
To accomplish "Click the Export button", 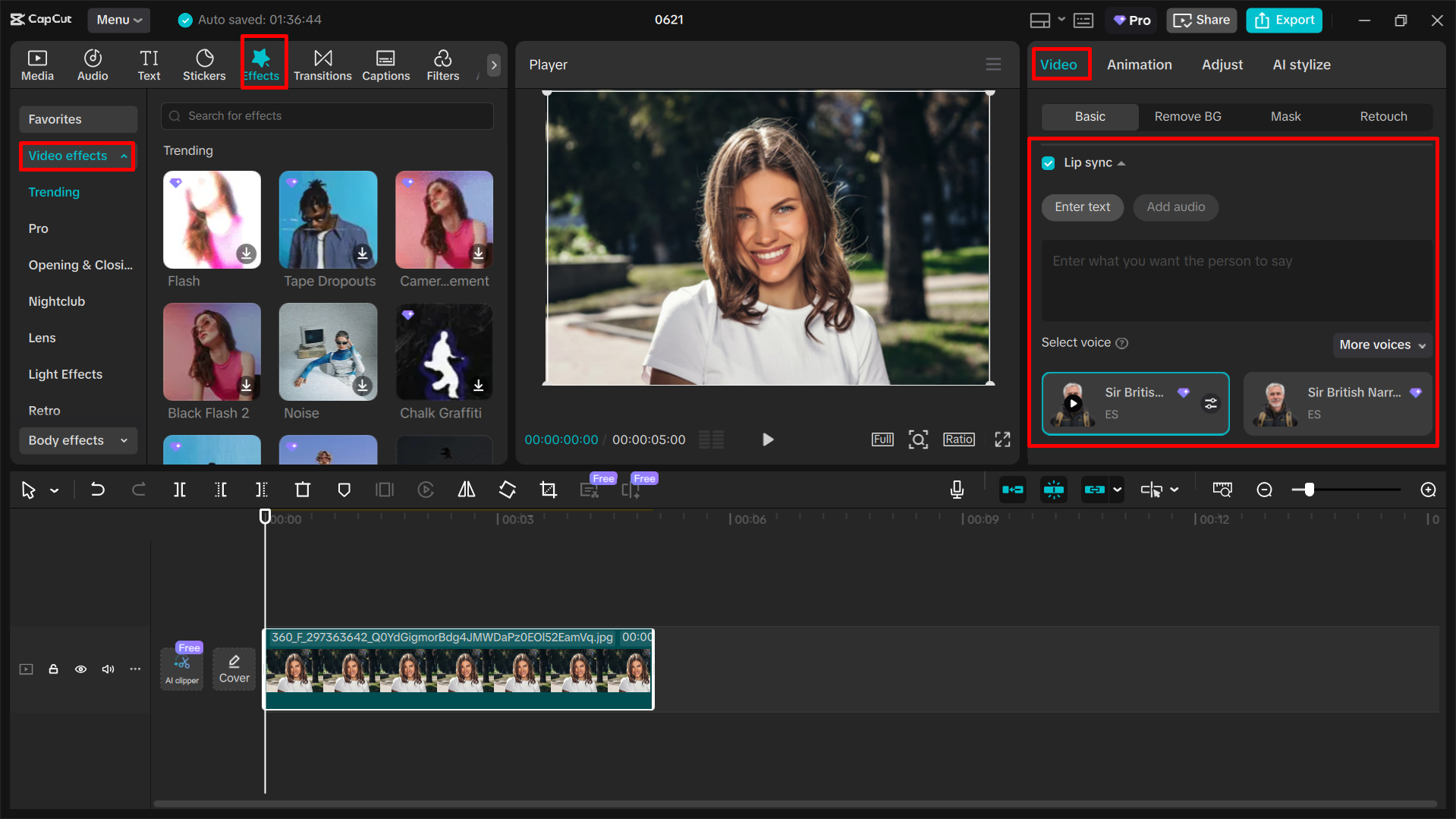I will [1283, 20].
